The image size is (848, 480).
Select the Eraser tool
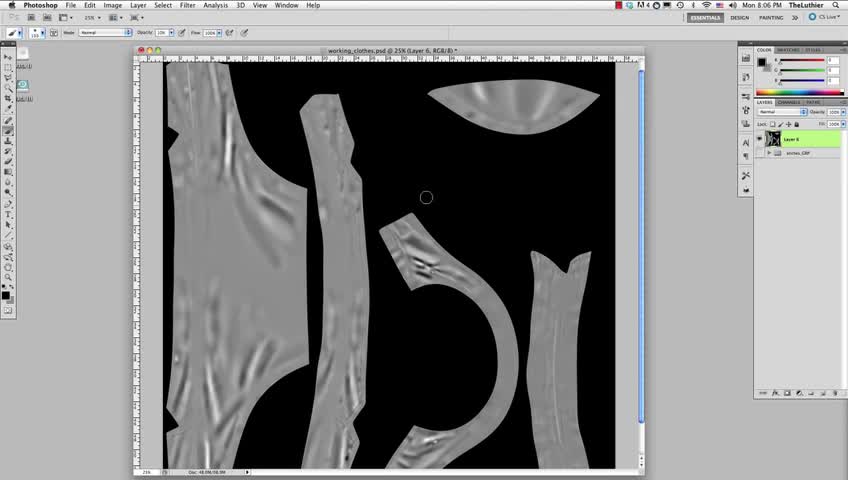[8, 161]
